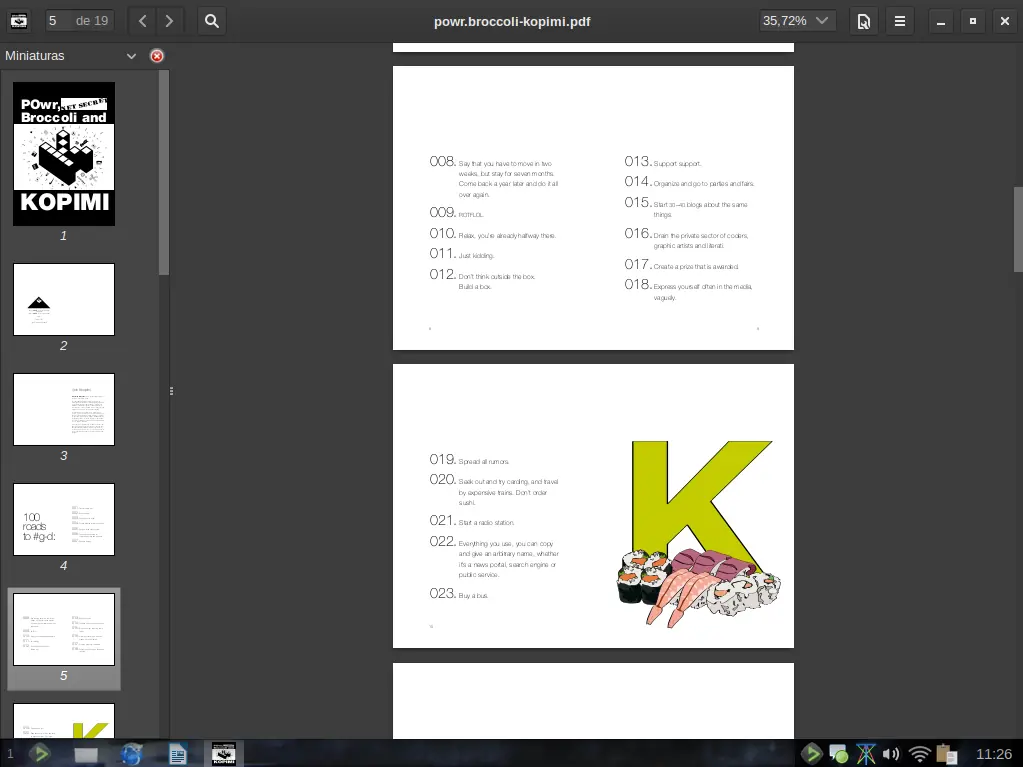Click the 'de 19' page count label

tap(92, 21)
